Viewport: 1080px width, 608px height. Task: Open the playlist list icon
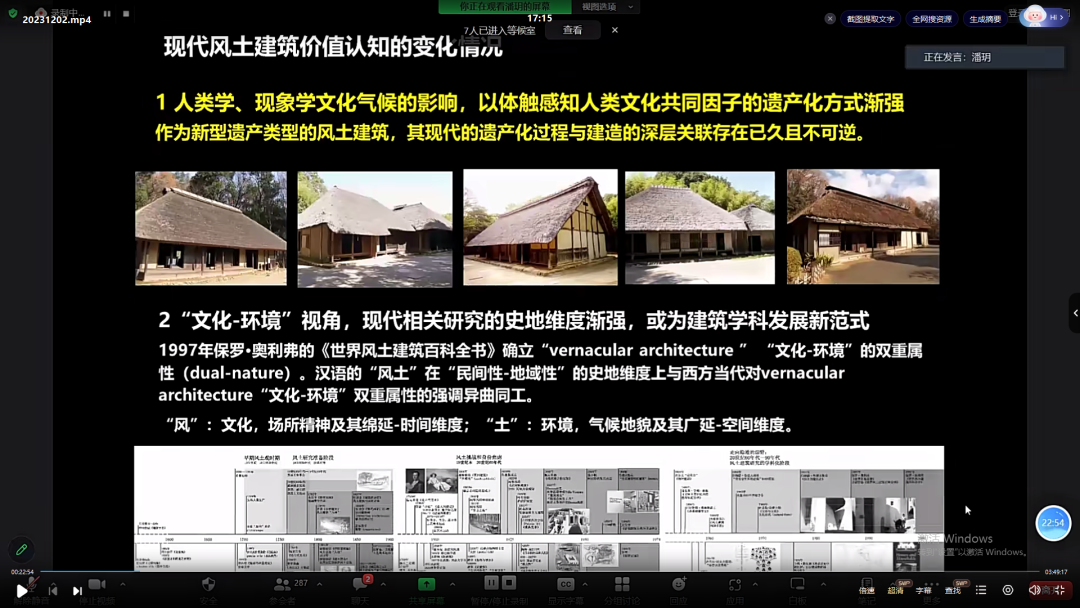pyautogui.click(x=981, y=590)
